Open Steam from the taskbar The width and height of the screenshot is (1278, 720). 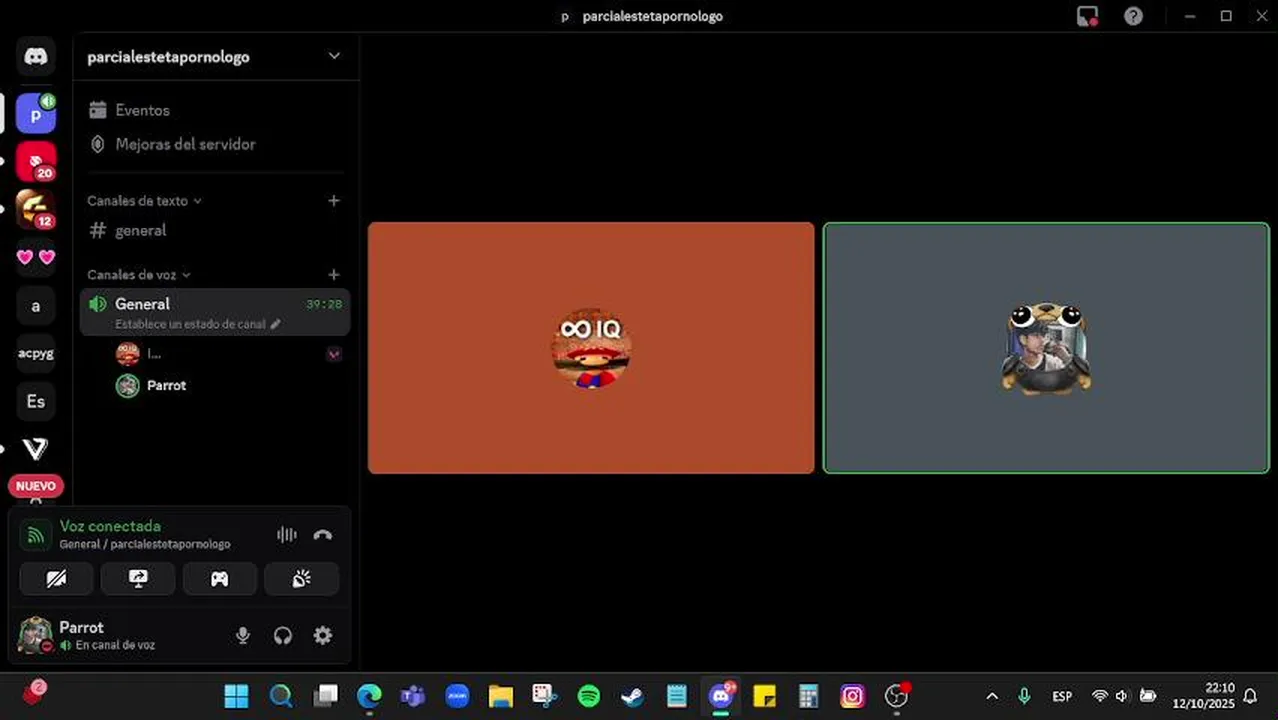[x=633, y=696]
